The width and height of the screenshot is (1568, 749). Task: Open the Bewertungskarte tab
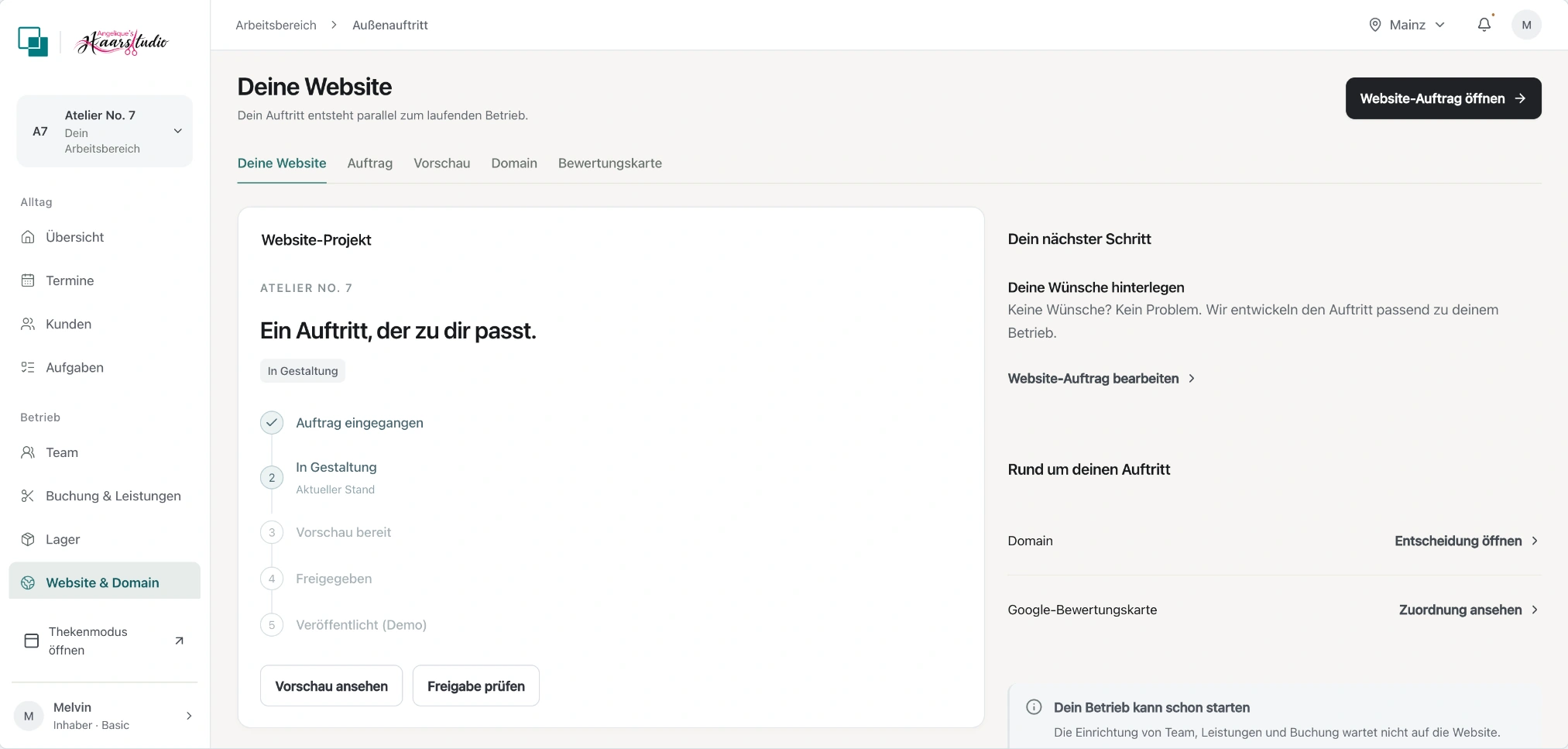click(x=609, y=163)
